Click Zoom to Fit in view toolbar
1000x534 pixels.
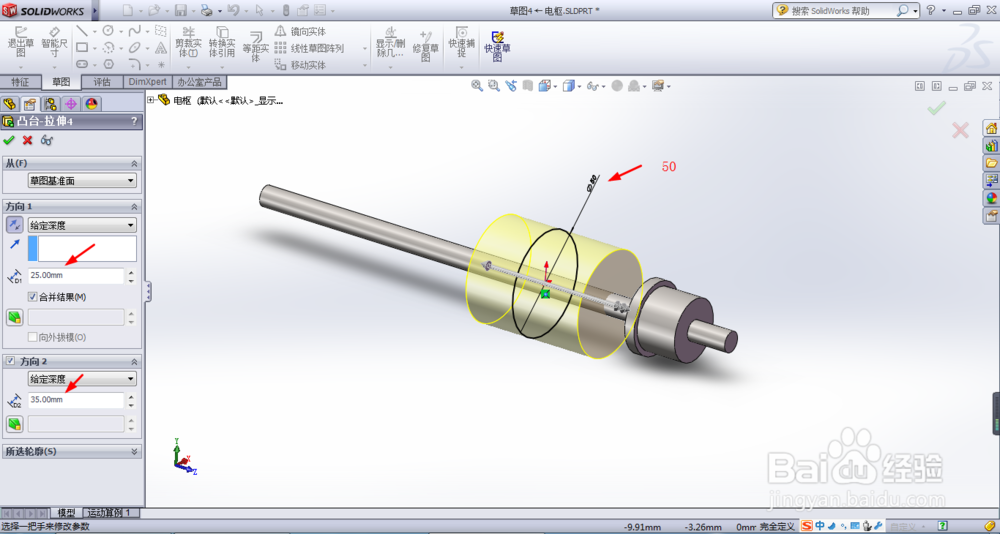pyautogui.click(x=477, y=85)
